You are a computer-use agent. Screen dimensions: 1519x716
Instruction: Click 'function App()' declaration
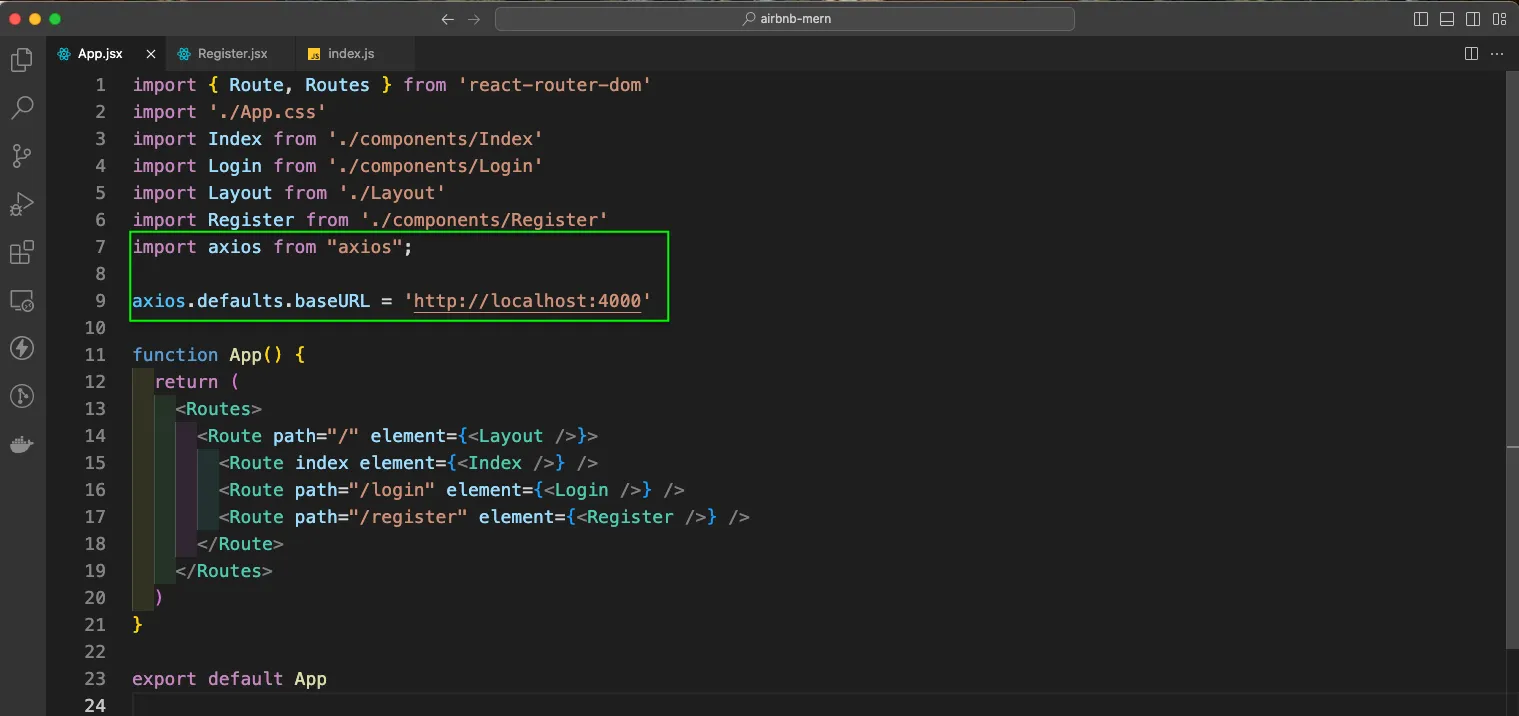coord(208,355)
